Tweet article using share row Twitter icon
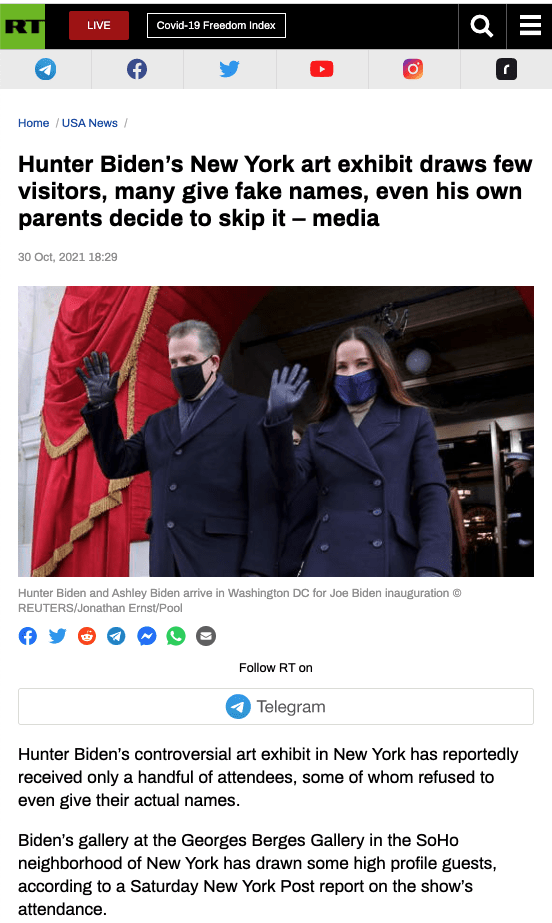 [x=58, y=636]
